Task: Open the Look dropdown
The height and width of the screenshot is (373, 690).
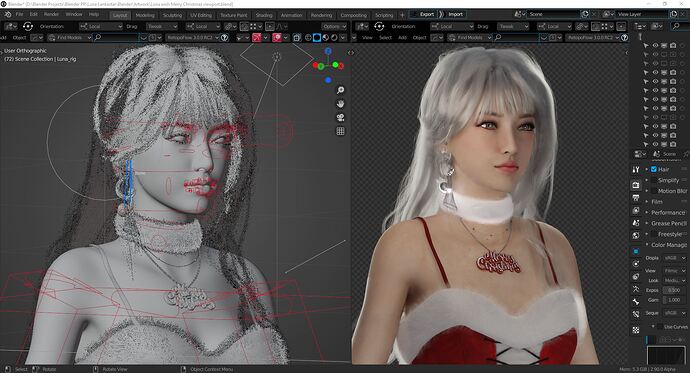Action: [675, 281]
